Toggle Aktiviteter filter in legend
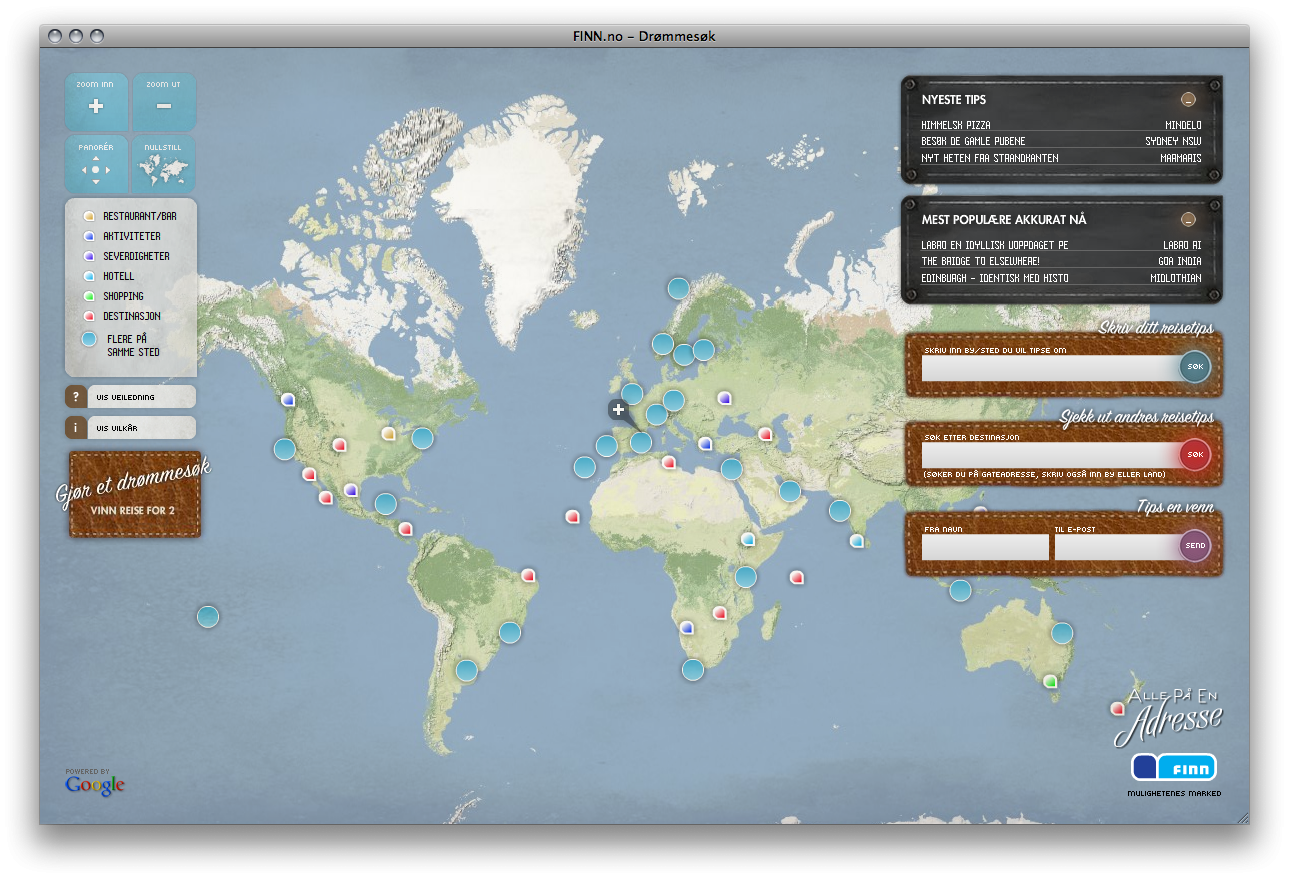The height and width of the screenshot is (879, 1289). (121, 236)
